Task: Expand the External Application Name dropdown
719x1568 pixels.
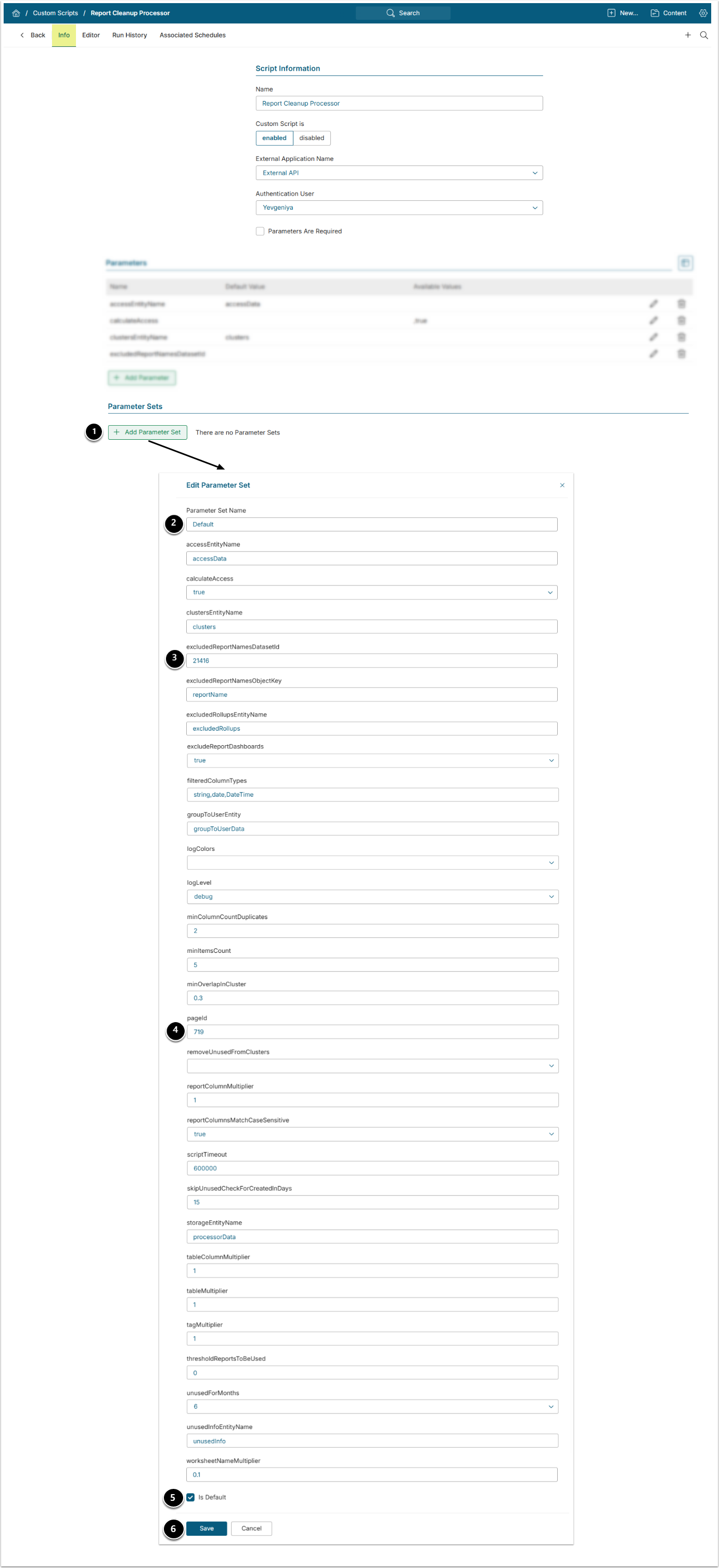Action: click(399, 173)
